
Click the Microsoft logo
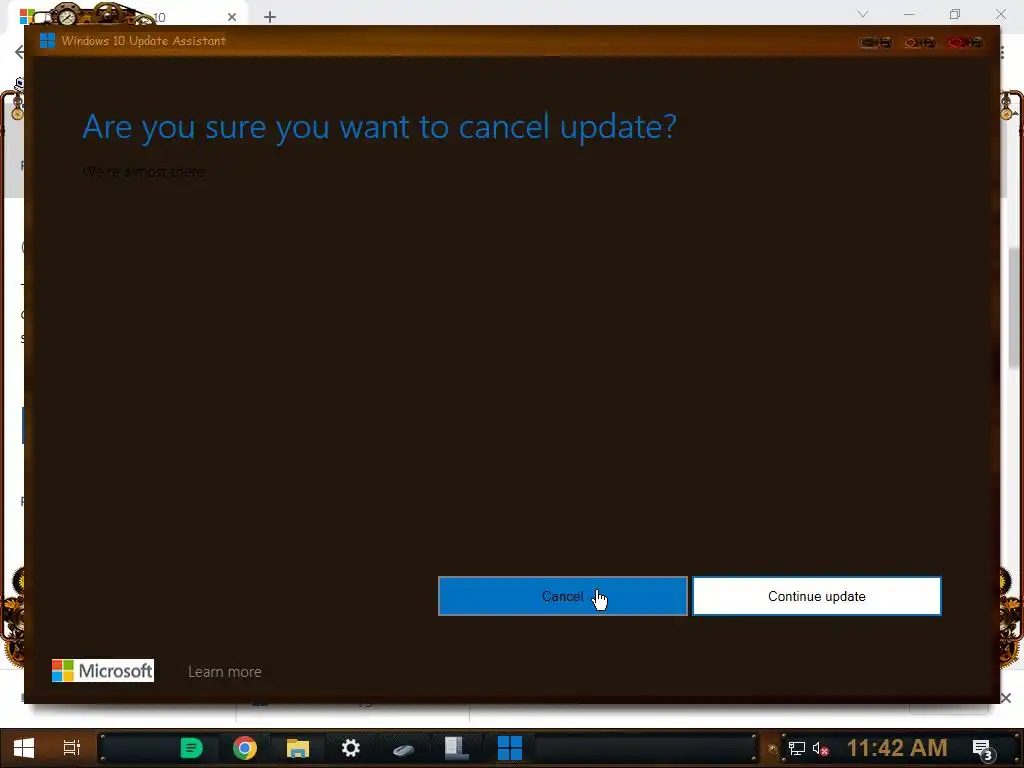[103, 671]
